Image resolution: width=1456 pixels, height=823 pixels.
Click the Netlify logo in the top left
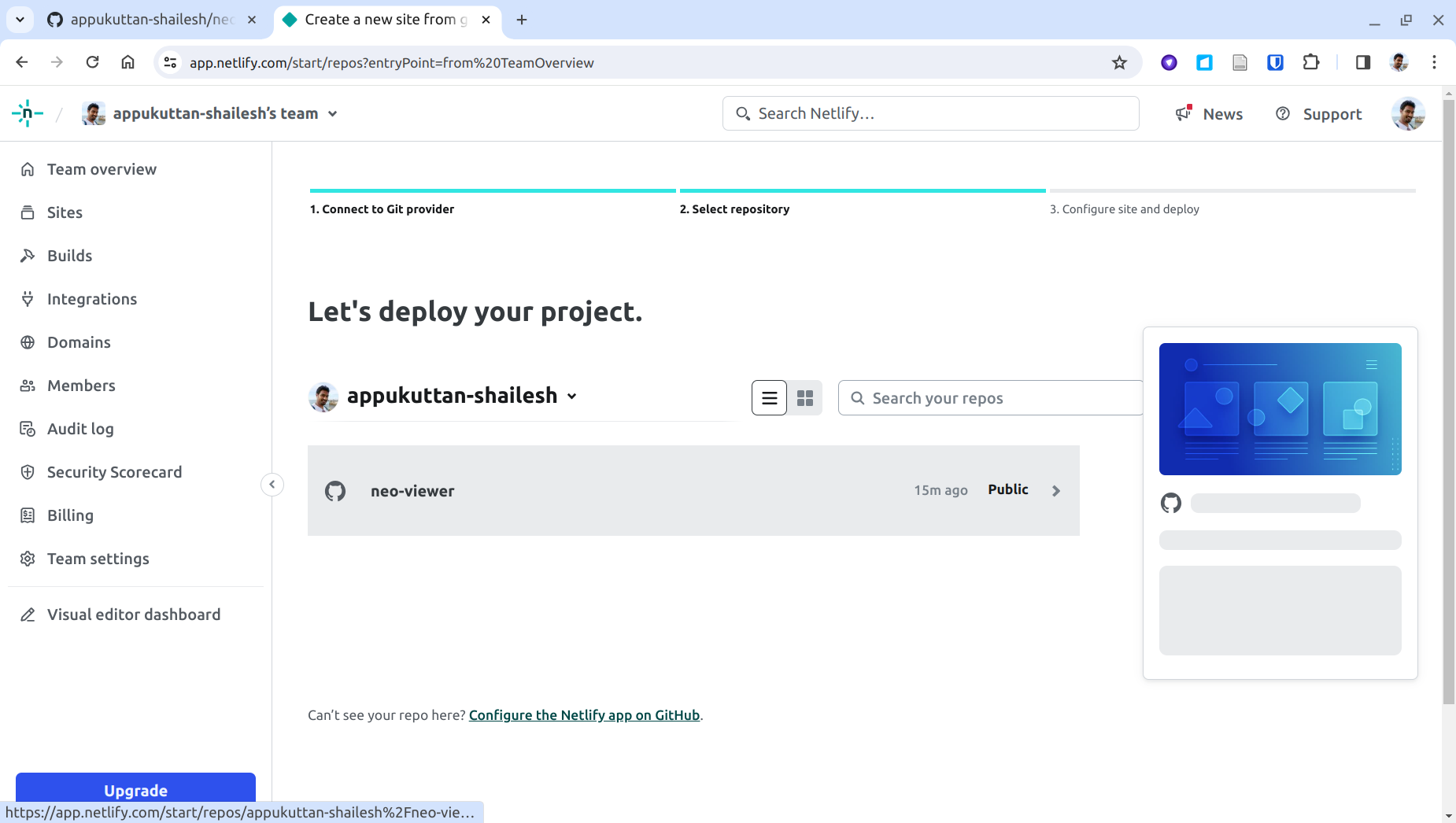click(x=27, y=113)
